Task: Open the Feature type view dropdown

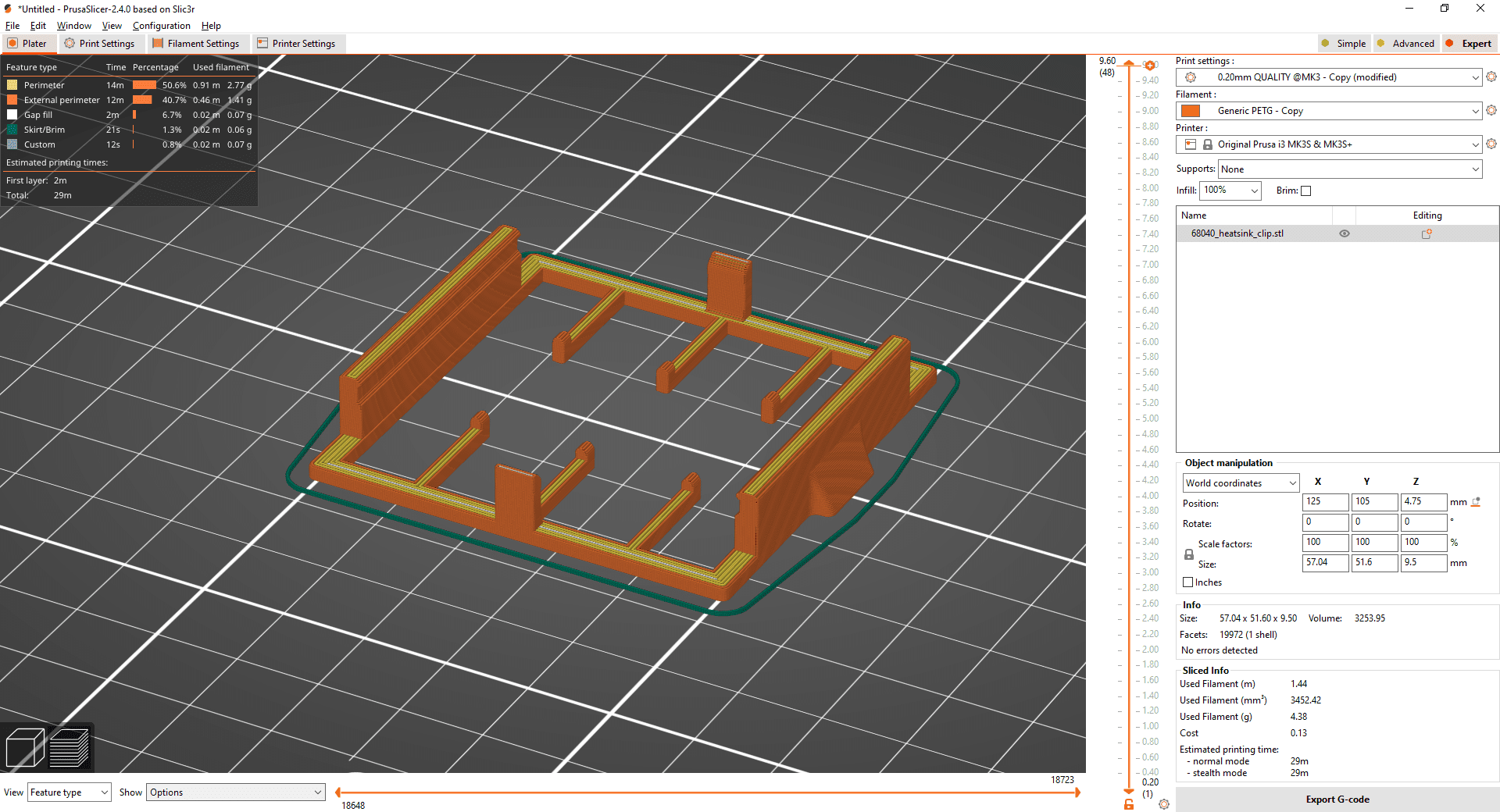Action: click(69, 792)
